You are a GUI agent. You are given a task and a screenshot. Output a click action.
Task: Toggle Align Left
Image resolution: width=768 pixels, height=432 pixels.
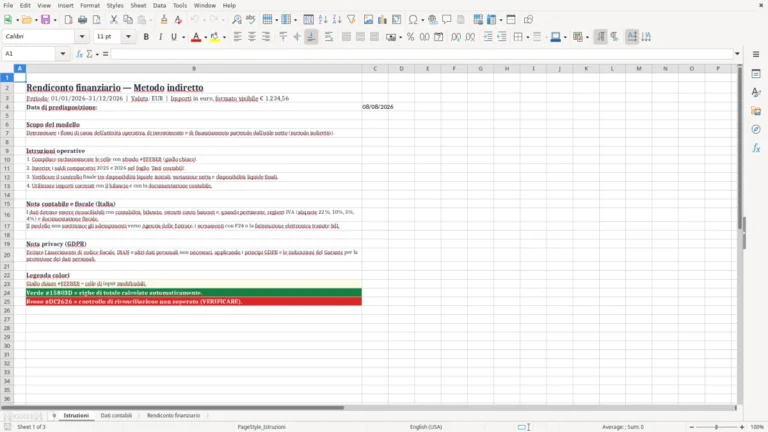[x=238, y=37]
